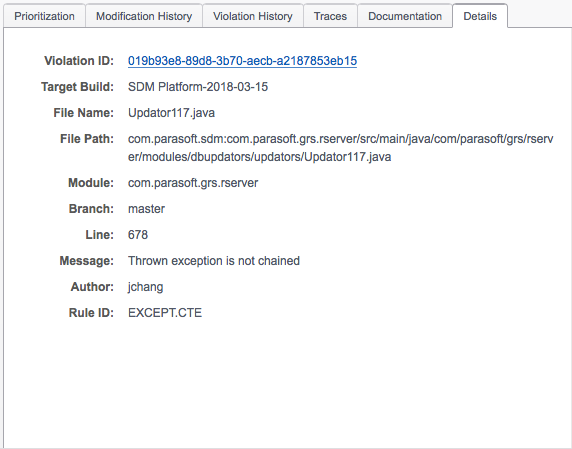
Task: Click the Message field label
Action: [86, 261]
